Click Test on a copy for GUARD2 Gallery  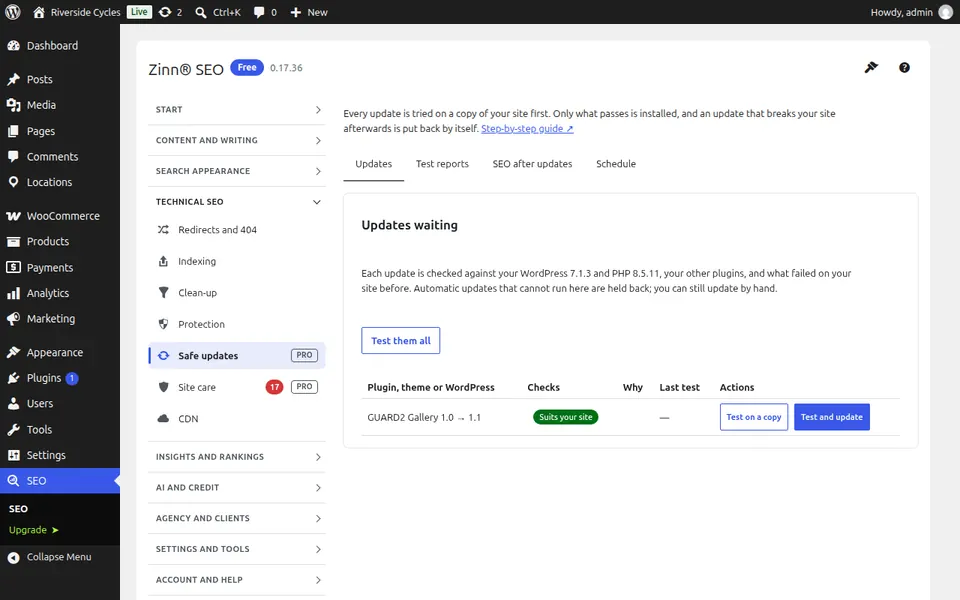[754, 417]
